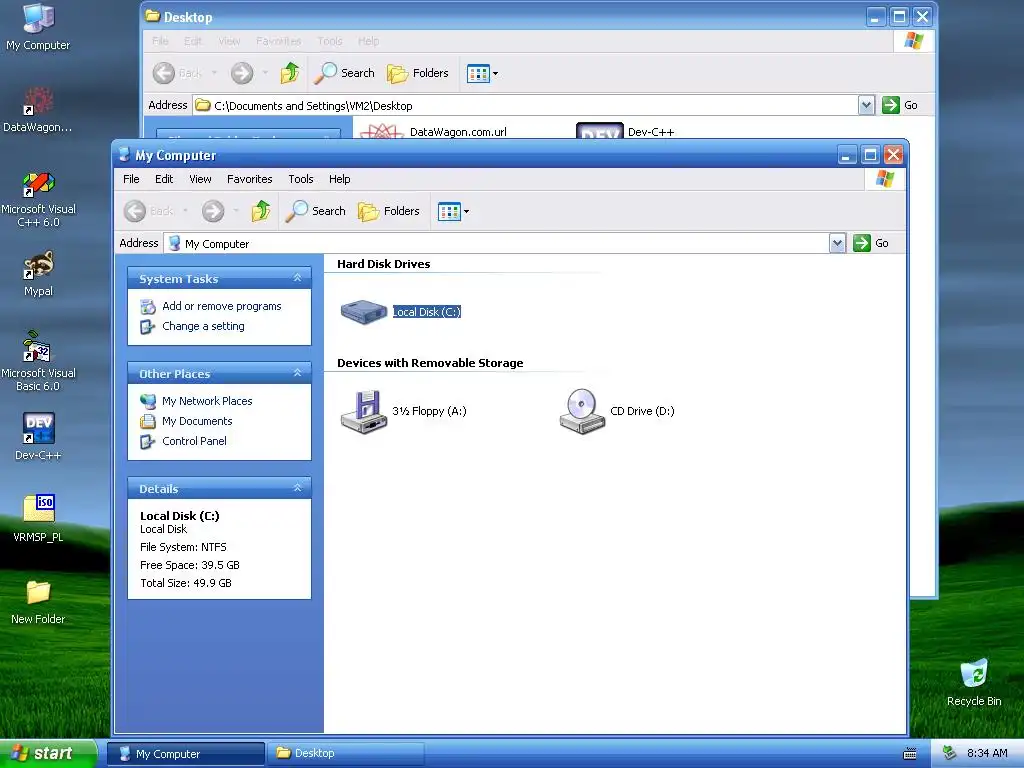1024x768 pixels.
Task: Click language bar keyboard icon in system tray
Action: point(909,754)
